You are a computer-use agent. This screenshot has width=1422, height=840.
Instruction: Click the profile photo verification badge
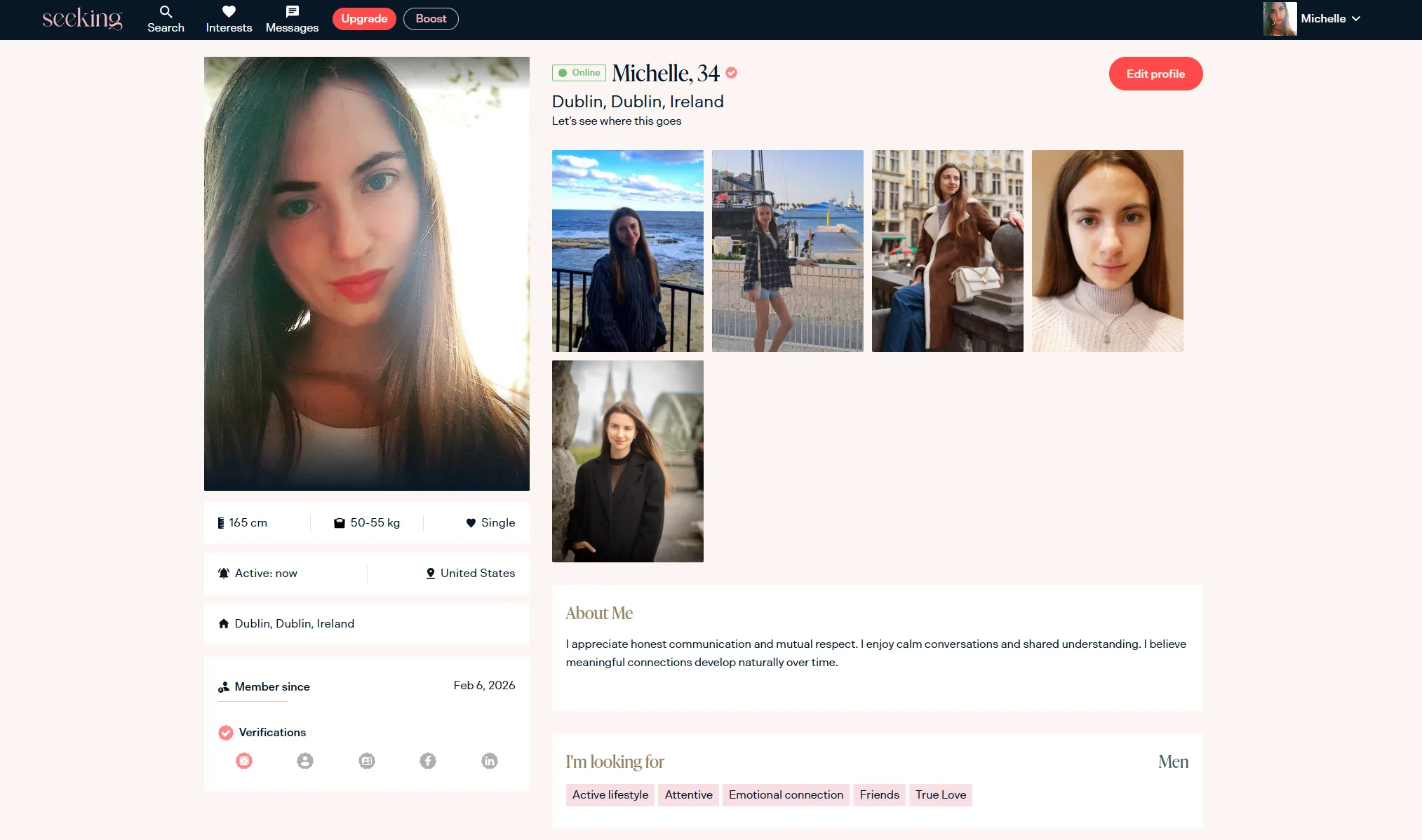[305, 761]
